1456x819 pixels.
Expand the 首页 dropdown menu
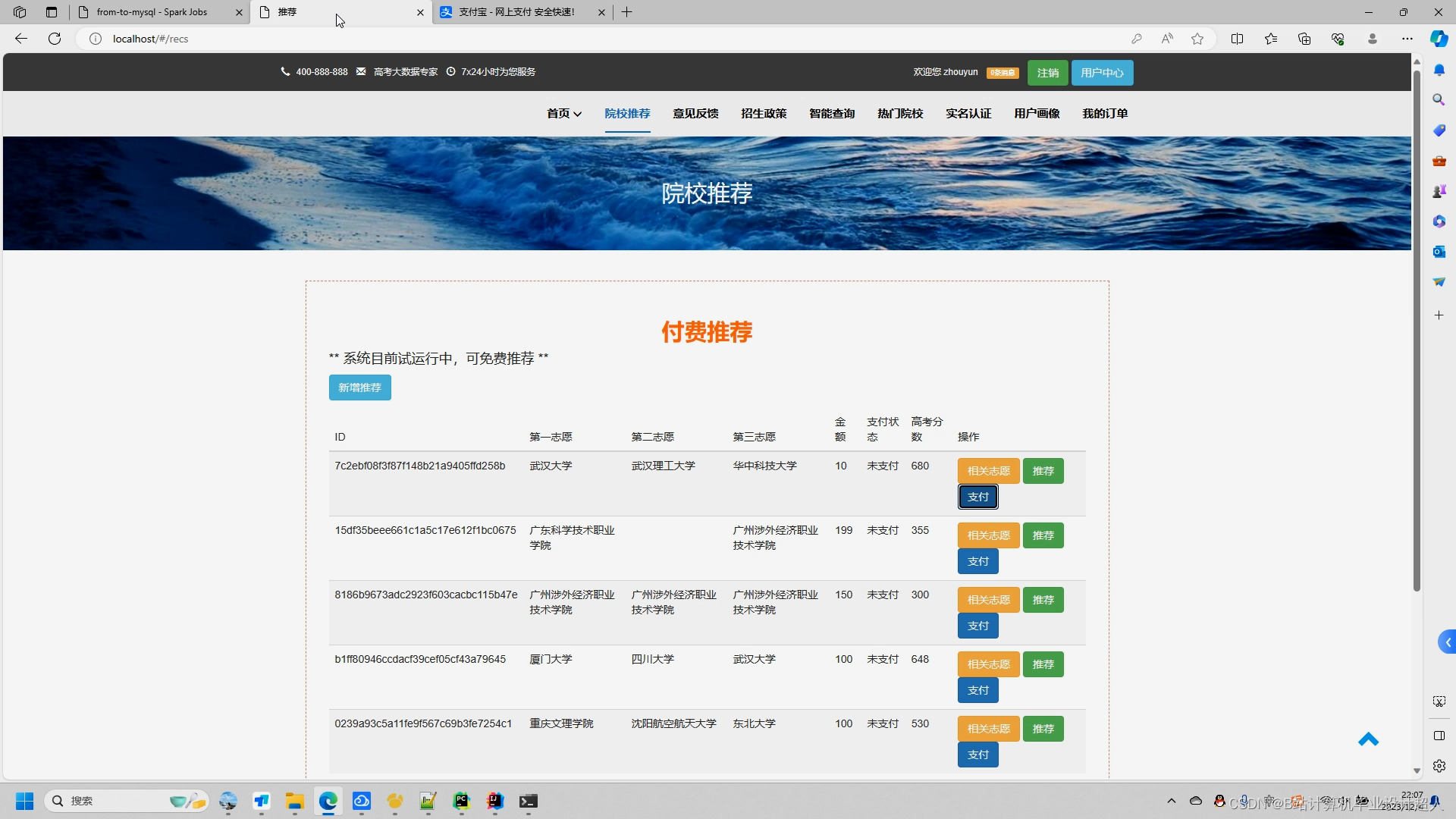(x=563, y=114)
